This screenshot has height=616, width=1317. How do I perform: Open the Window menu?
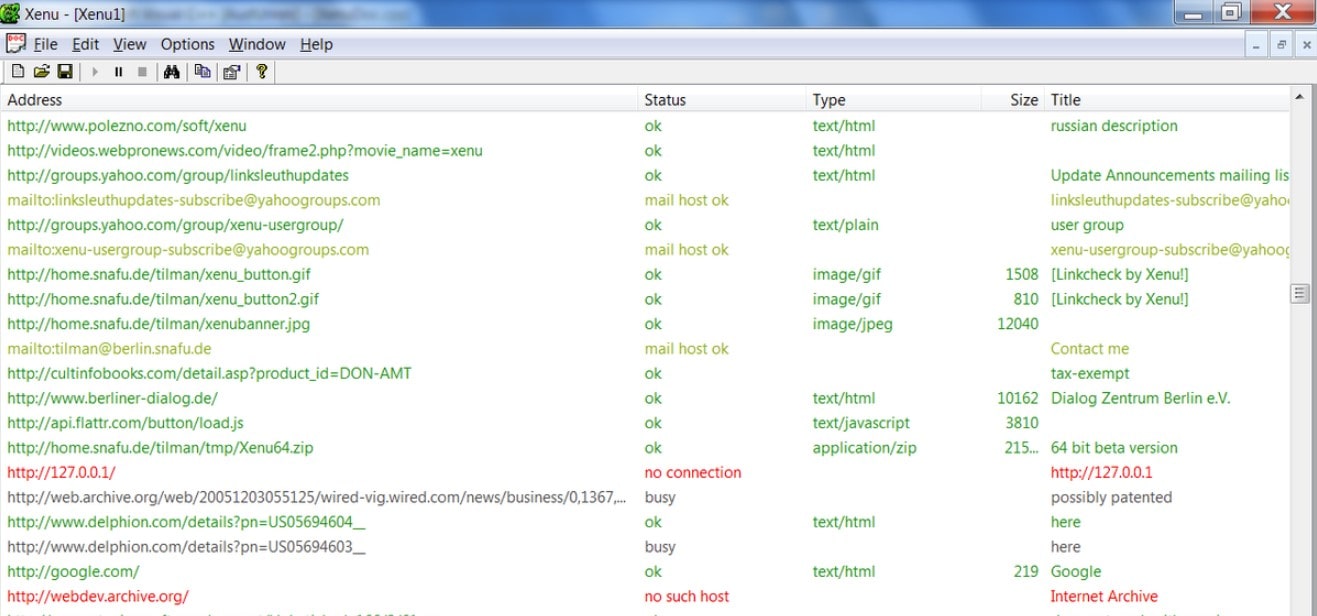[x=257, y=44]
